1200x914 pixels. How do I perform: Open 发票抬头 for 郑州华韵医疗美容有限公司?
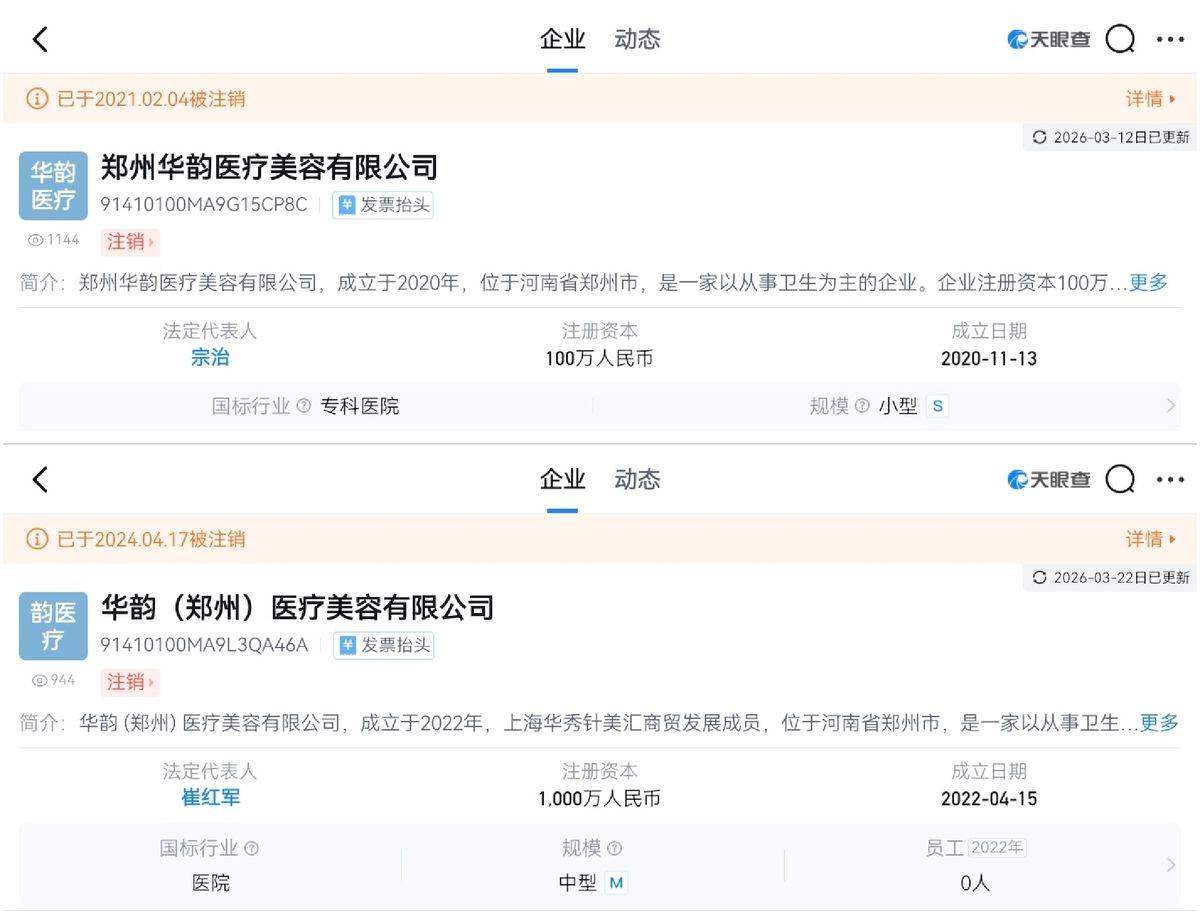384,205
